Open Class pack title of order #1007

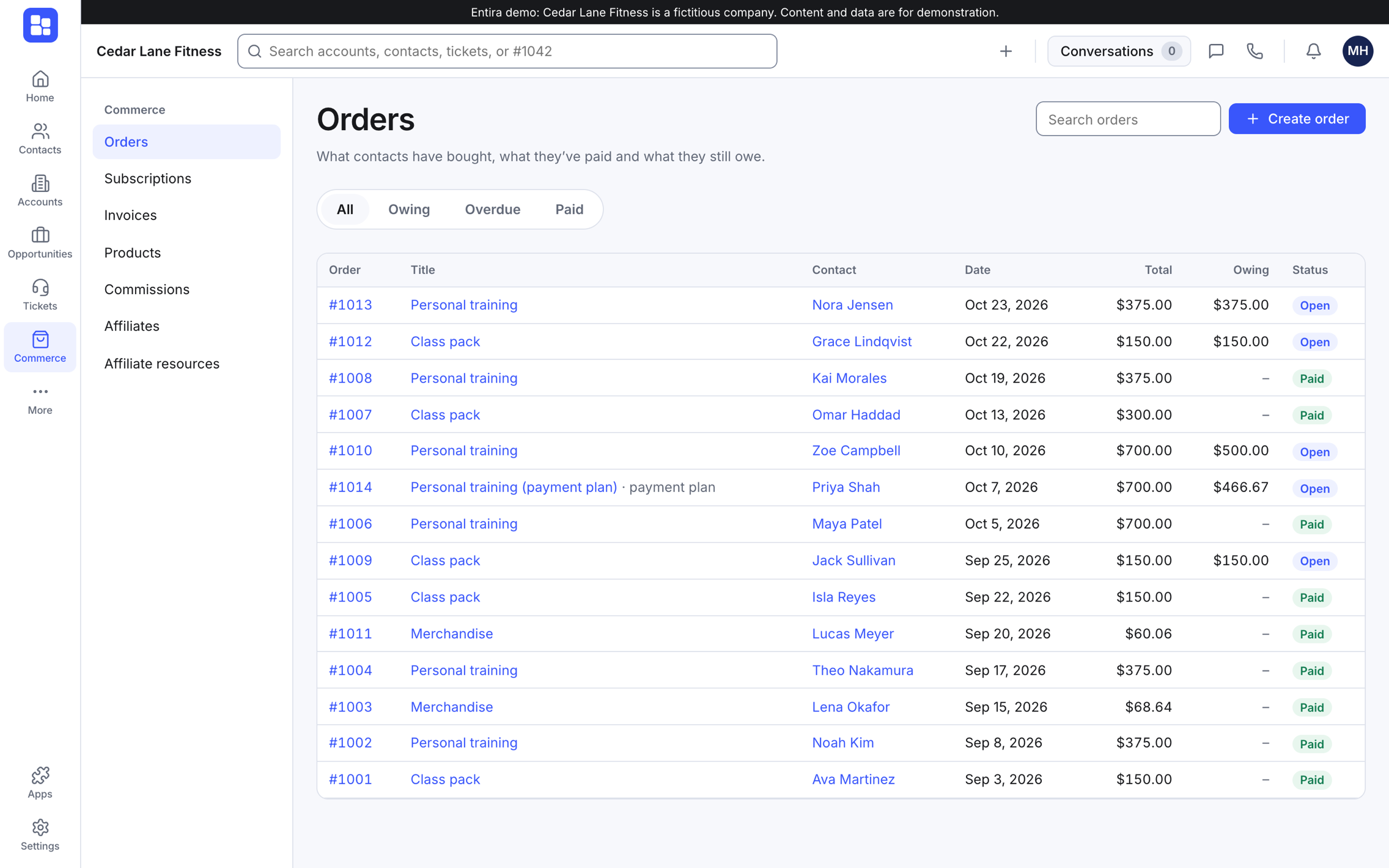(x=445, y=414)
